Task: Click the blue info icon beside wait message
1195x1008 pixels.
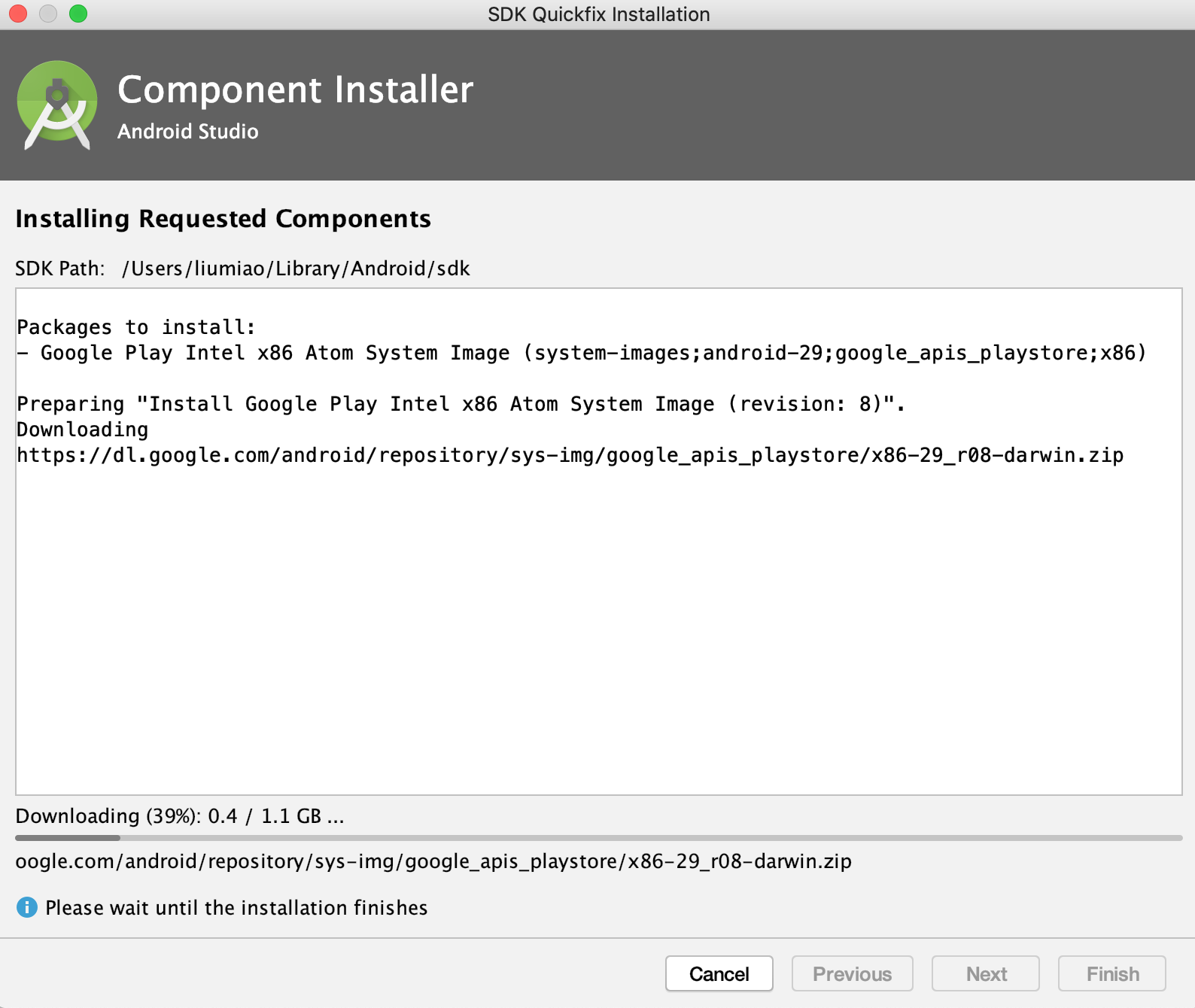Action: [x=26, y=907]
